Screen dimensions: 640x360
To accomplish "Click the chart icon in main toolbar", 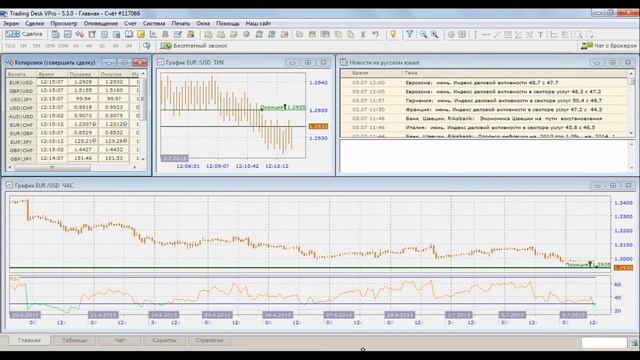I will 153,34.
